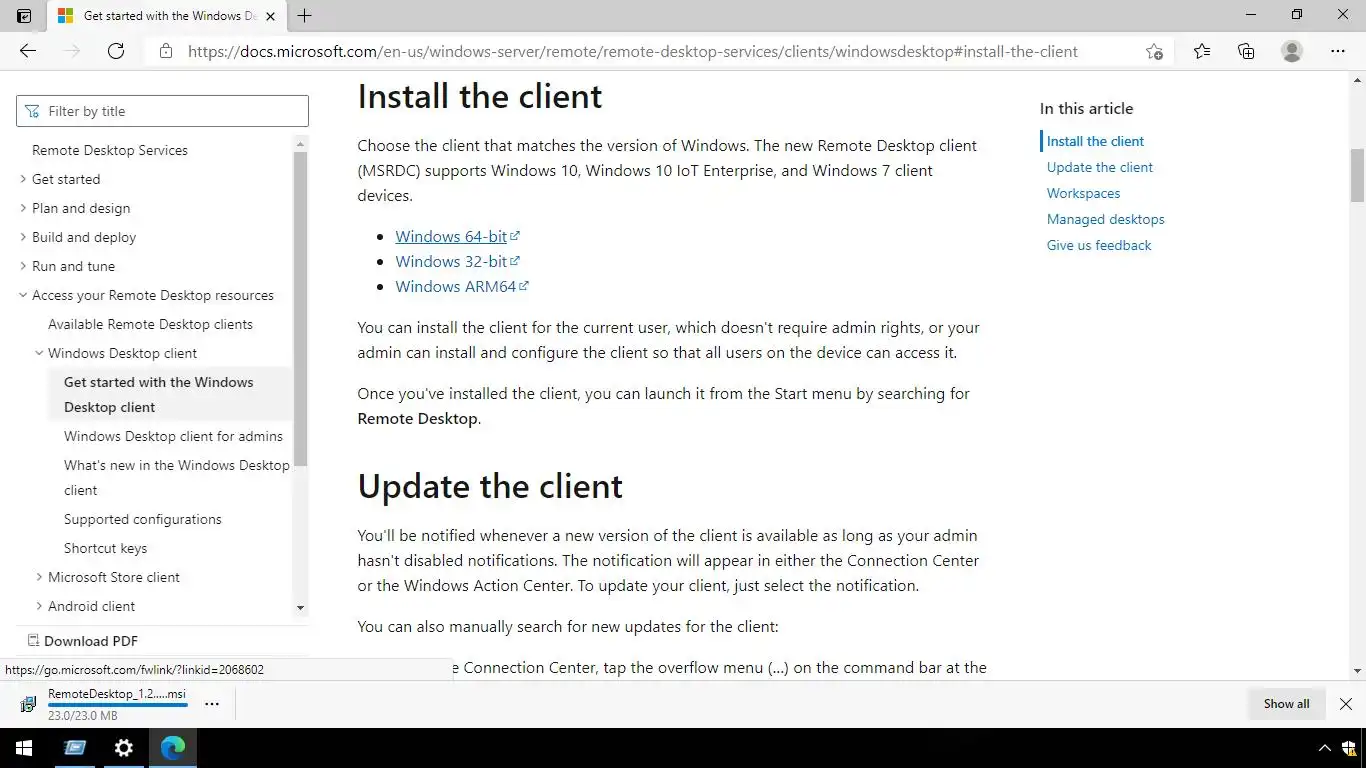The image size is (1366, 768).
Task: Expand the Run and tune node
Action: pos(23,266)
